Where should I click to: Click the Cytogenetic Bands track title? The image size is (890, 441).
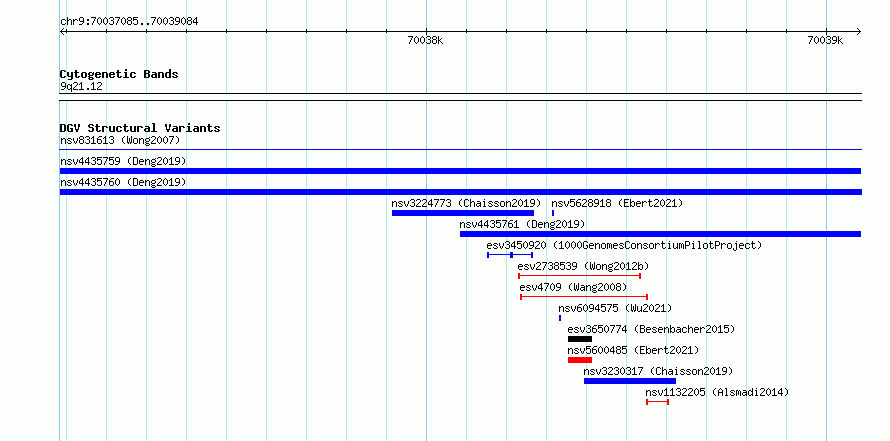click(119, 74)
